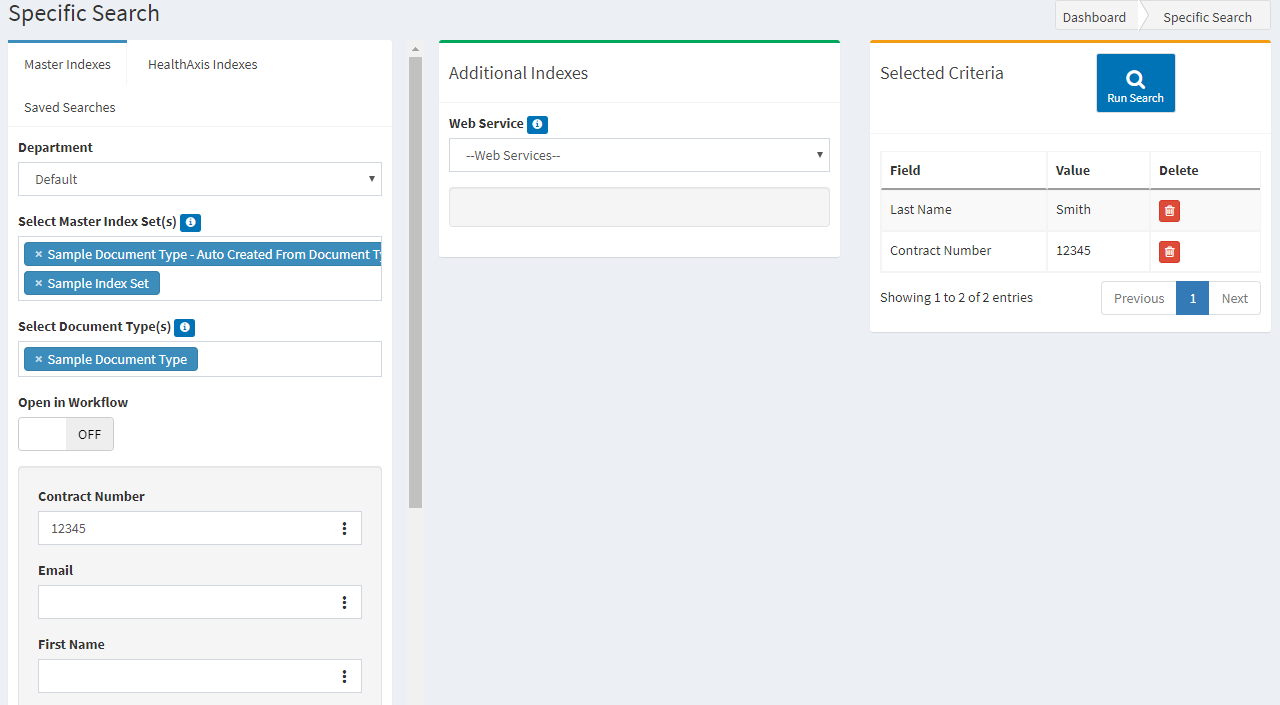Screen dimensions: 1280x705
Task: Go to Dashboard via breadcrumb
Action: (x=1094, y=17)
